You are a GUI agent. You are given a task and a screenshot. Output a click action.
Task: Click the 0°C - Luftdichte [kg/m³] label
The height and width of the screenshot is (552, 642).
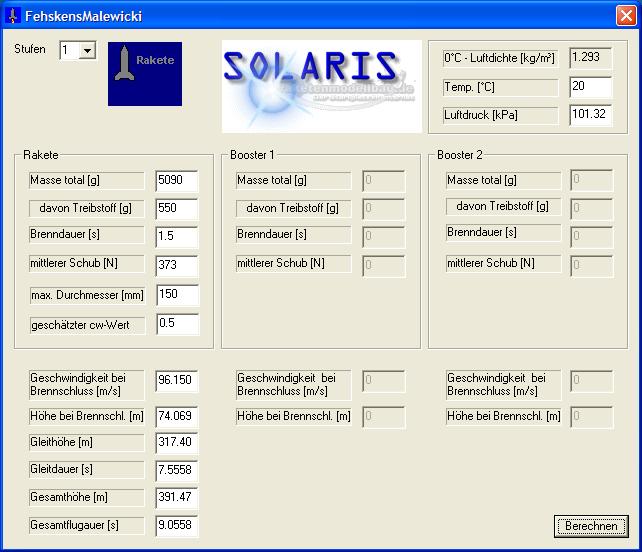[500, 58]
